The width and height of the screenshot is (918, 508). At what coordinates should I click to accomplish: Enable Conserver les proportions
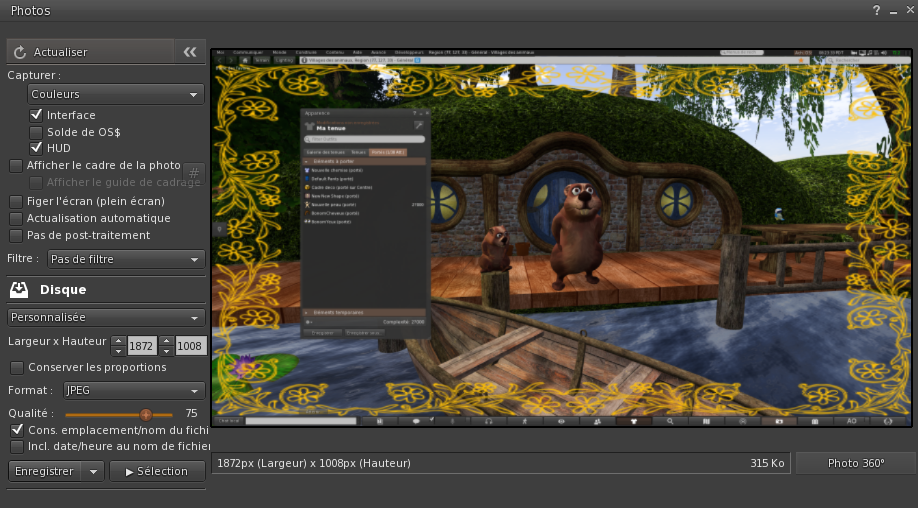coord(16,367)
